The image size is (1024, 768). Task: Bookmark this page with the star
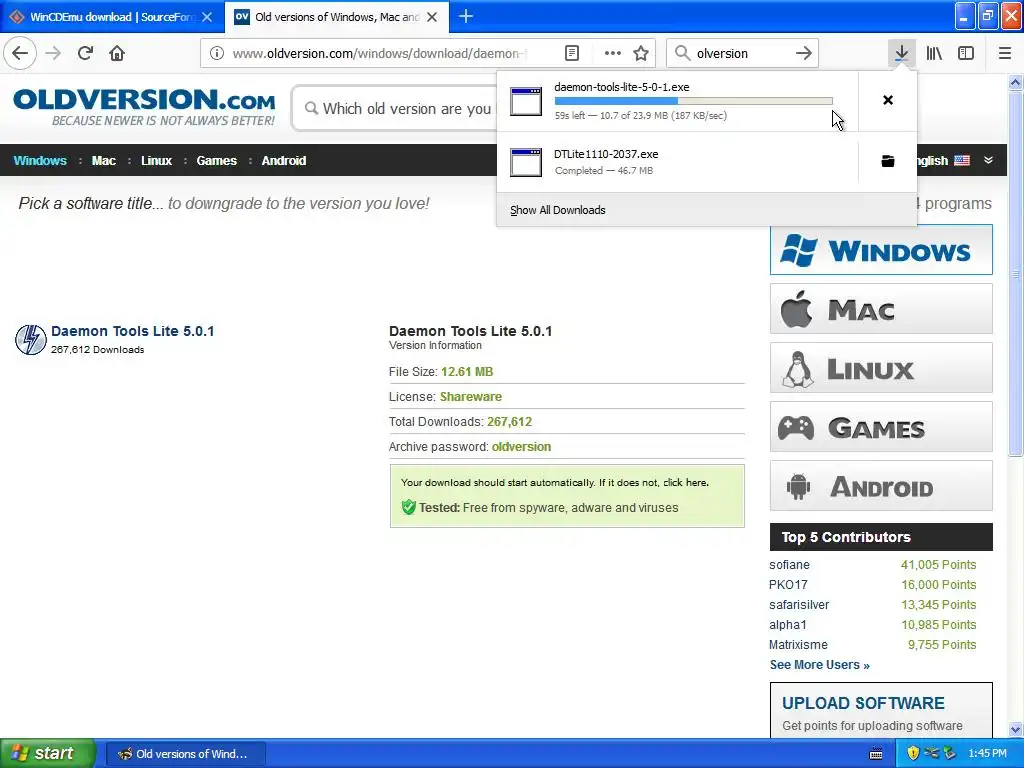(x=641, y=54)
